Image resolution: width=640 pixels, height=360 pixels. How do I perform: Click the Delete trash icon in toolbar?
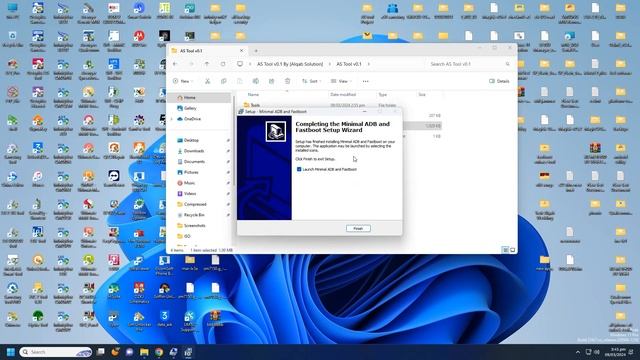pyautogui.click(x=287, y=81)
